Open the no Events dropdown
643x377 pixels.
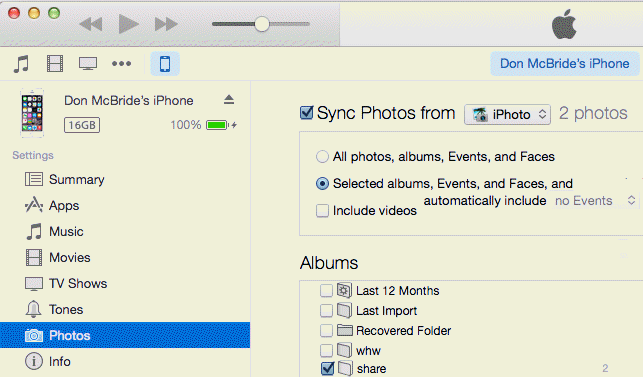tap(595, 201)
